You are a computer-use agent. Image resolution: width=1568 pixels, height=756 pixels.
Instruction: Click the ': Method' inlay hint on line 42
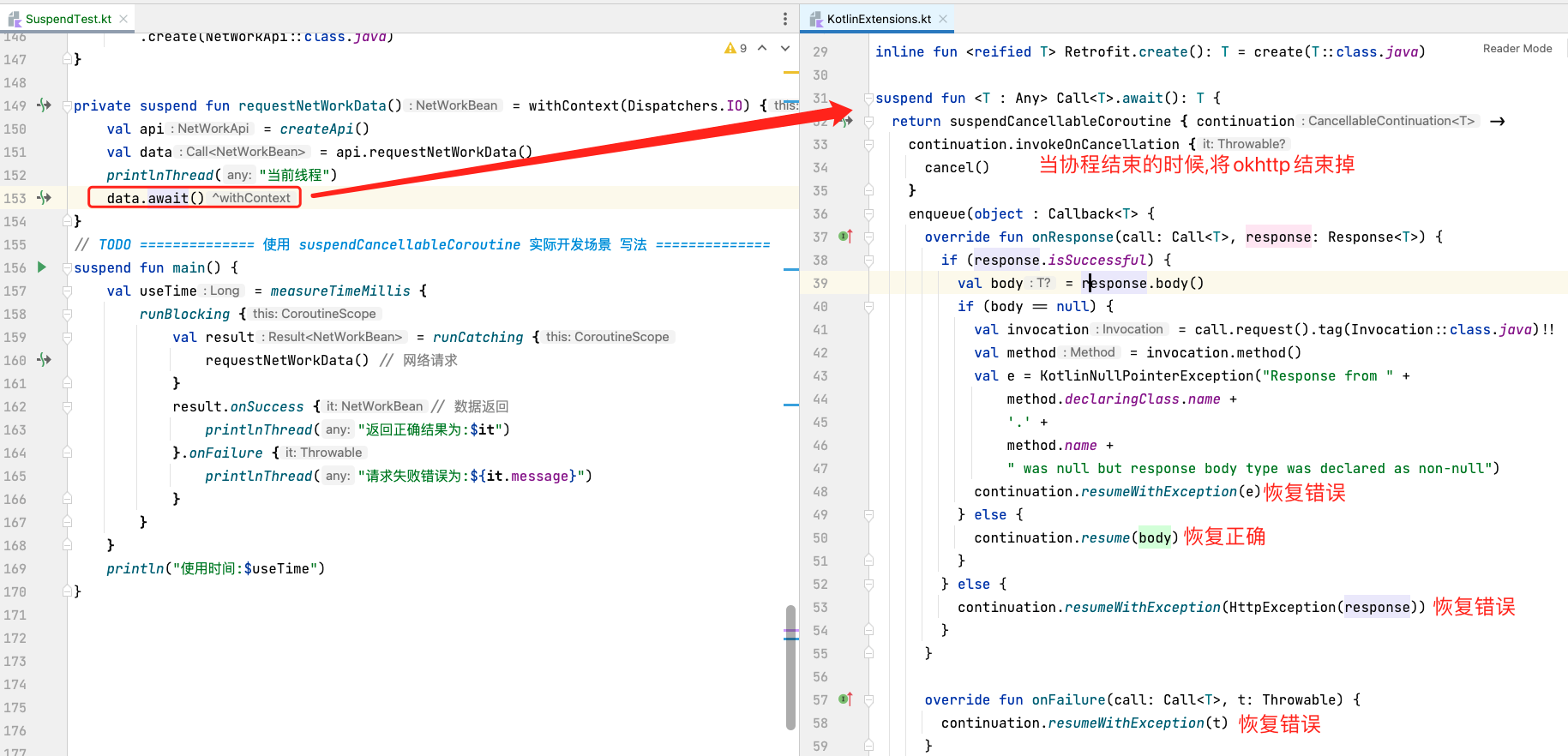point(1090,352)
